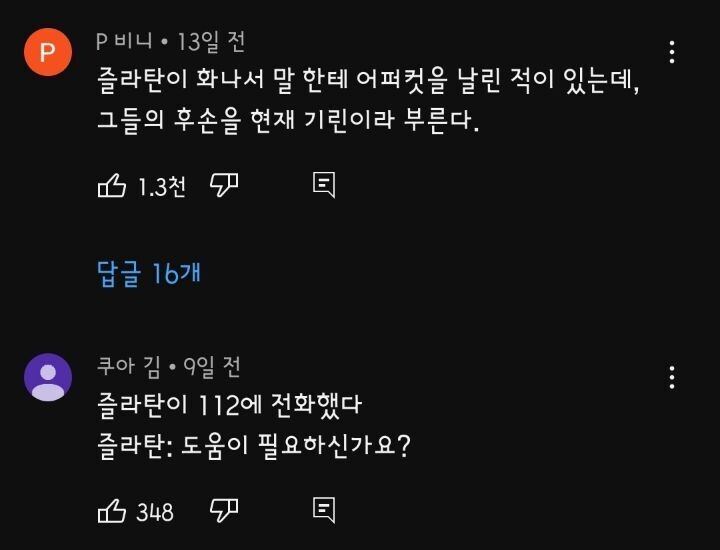Click comment text mentioning 기린이라 부른다
Viewport: 720px width, 550px height.
click(x=289, y=124)
